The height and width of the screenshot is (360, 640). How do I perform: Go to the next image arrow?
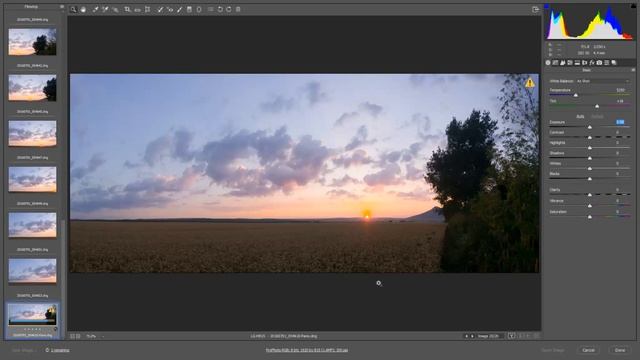[x=472, y=336]
